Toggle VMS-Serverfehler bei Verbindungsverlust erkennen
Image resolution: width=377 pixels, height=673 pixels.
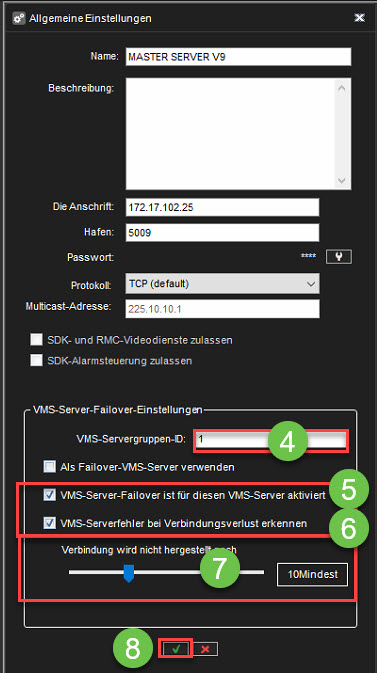[50, 523]
